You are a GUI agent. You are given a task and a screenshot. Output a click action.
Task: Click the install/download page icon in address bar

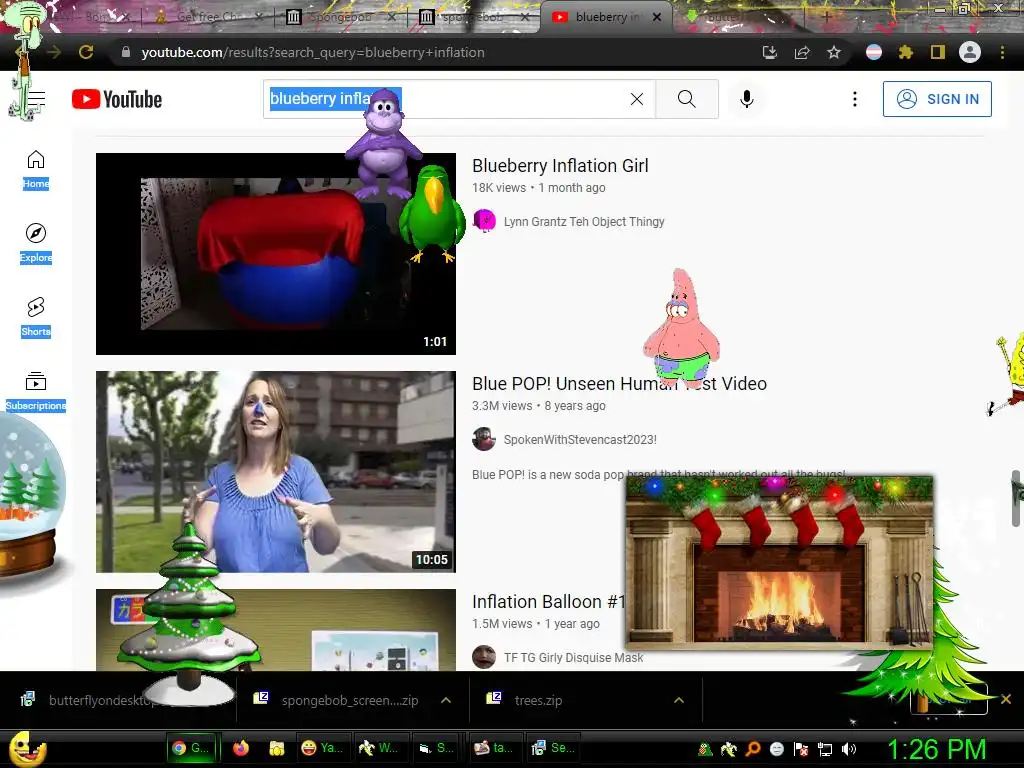[769, 52]
